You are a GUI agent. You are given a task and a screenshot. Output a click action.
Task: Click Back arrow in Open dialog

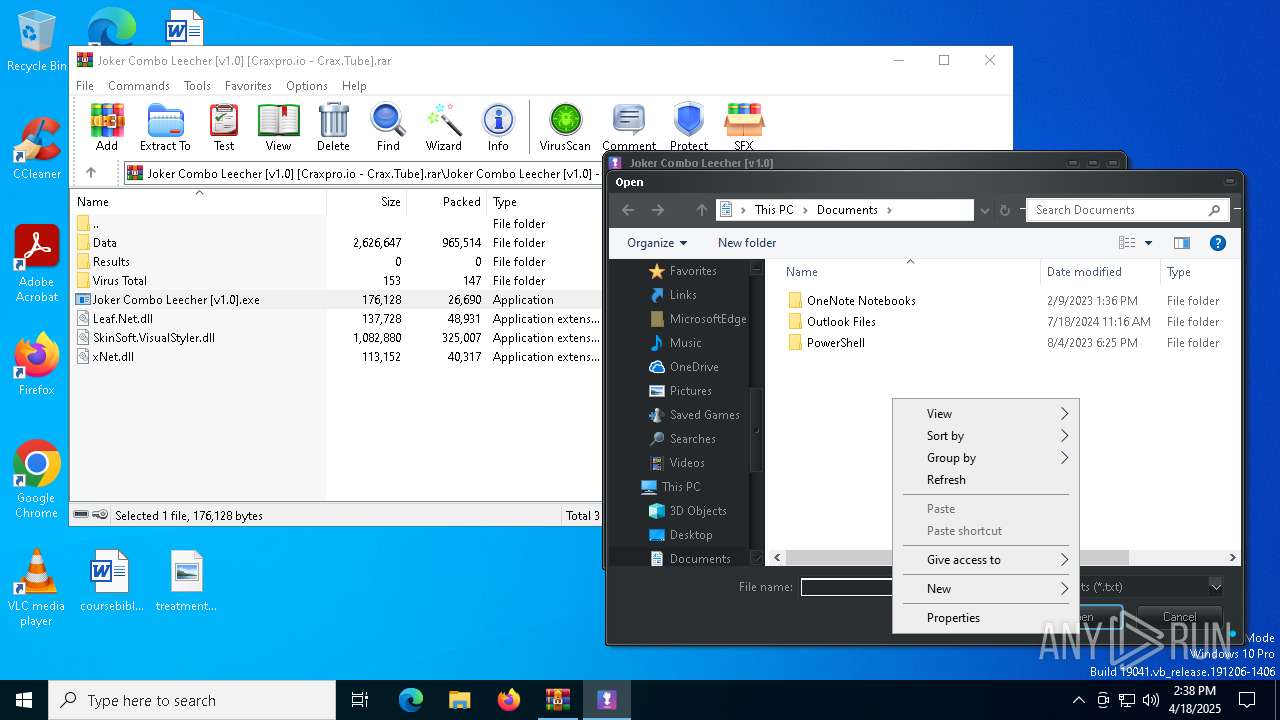click(x=628, y=210)
